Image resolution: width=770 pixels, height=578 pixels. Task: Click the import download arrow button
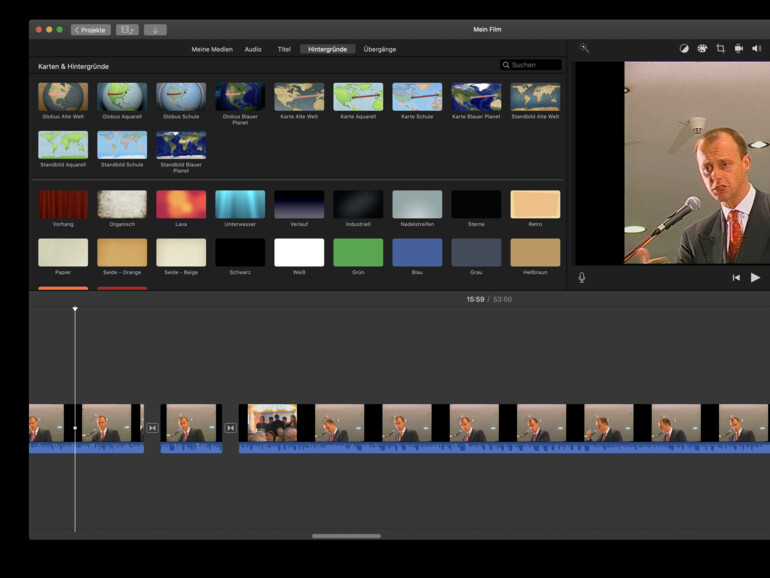click(155, 30)
